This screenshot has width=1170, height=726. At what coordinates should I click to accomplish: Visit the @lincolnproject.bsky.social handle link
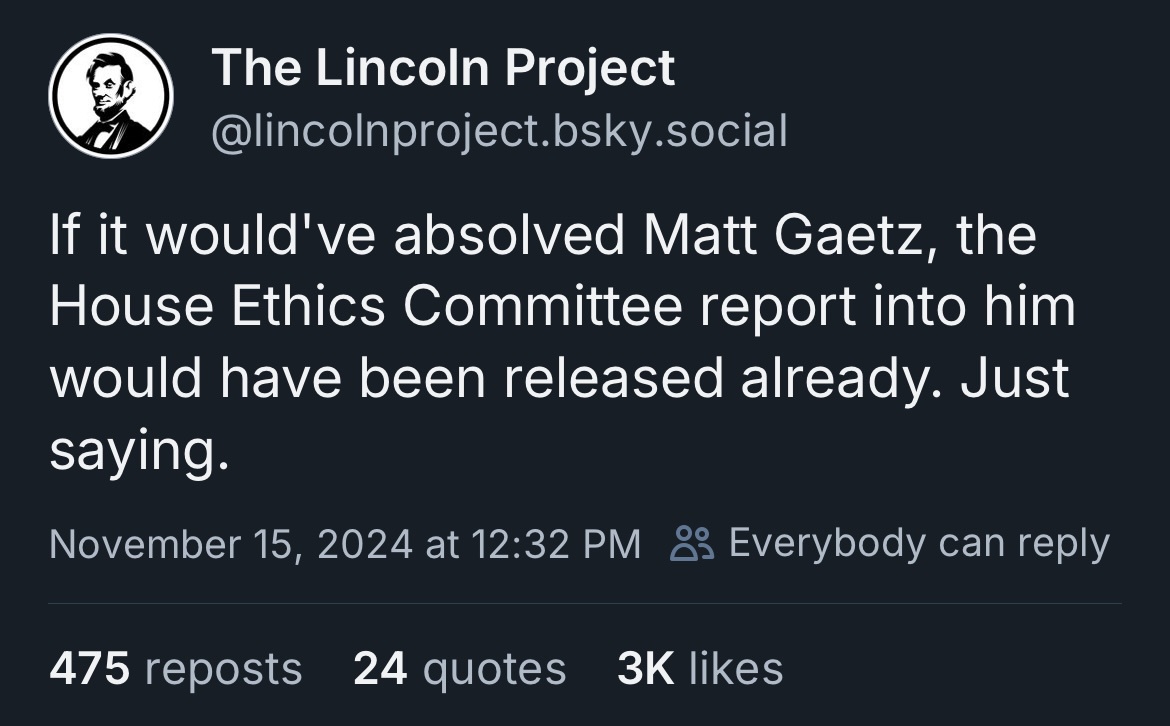pyautogui.click(x=499, y=131)
